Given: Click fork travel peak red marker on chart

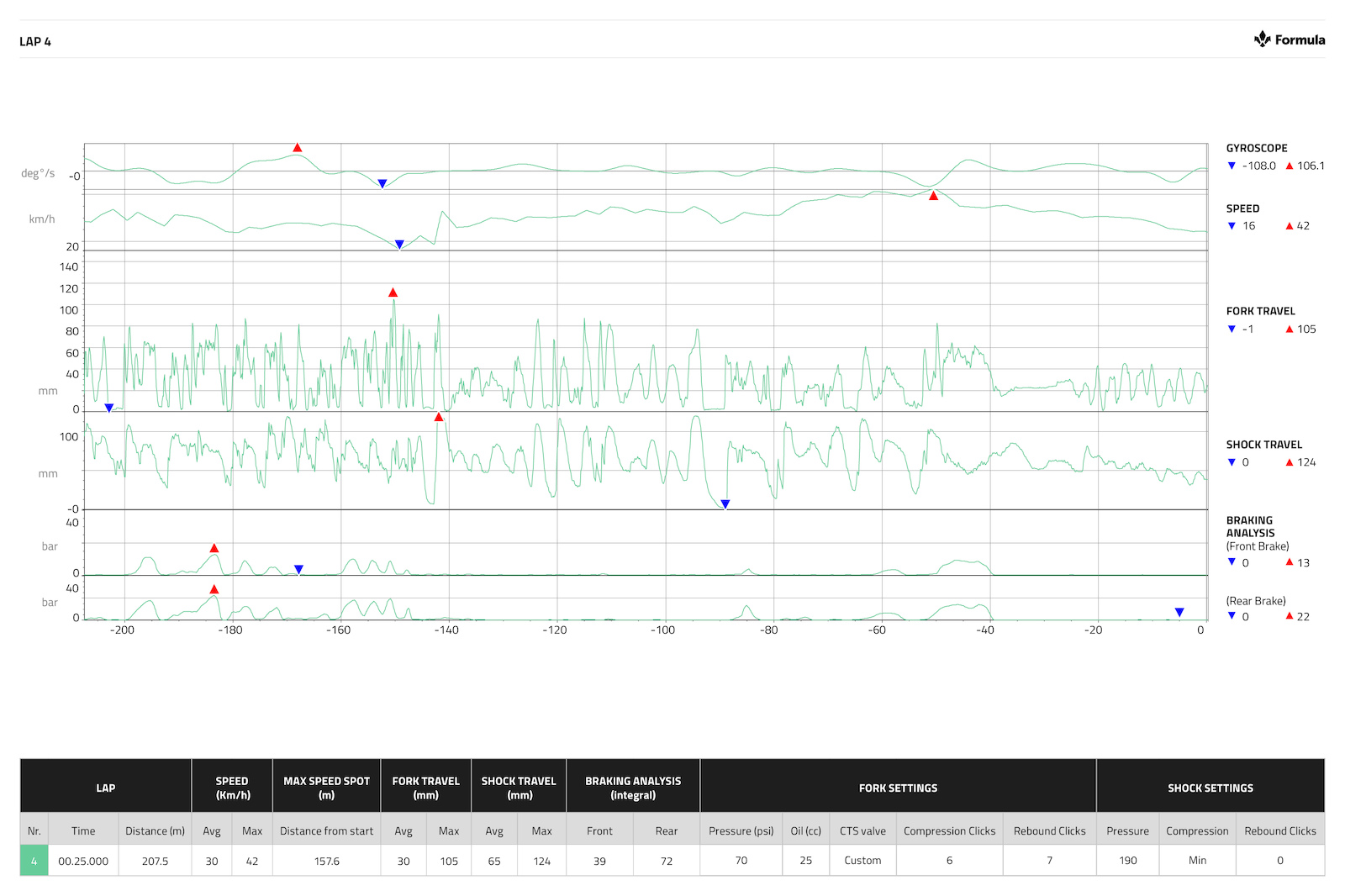Looking at the screenshot, I should pos(393,293).
